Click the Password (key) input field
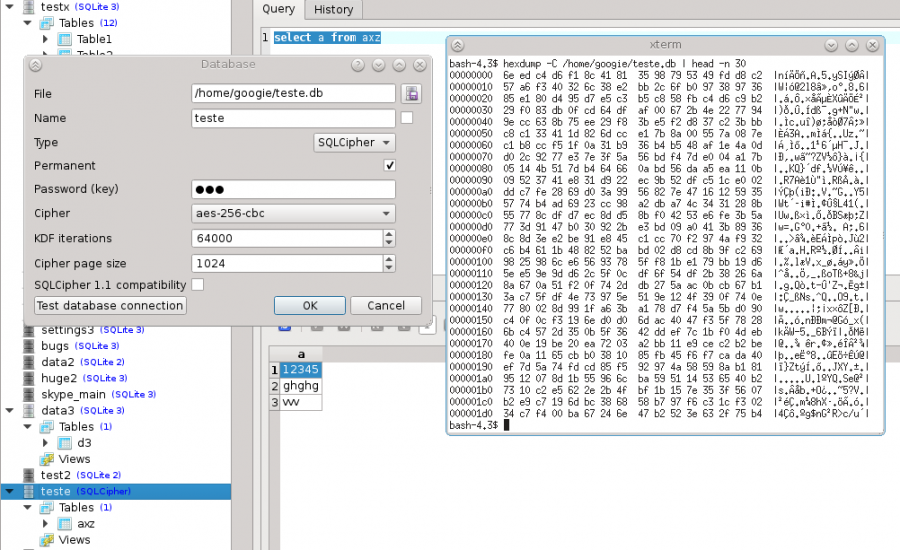 (293, 190)
